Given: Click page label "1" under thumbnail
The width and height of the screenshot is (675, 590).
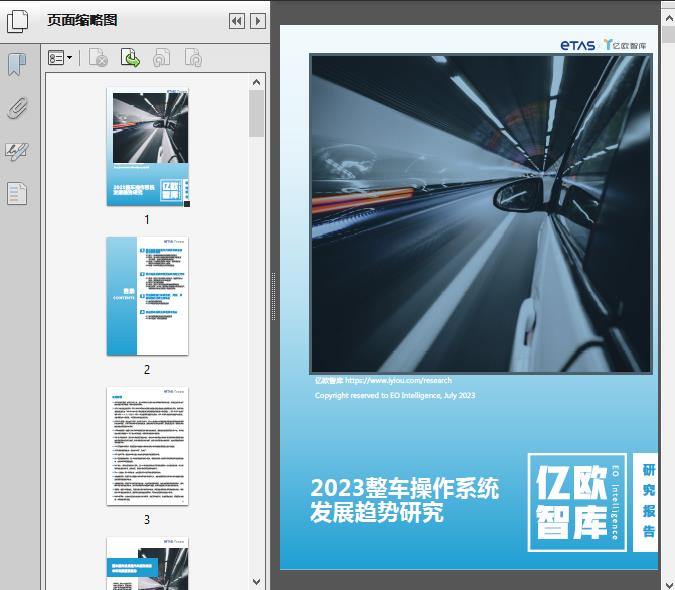Looking at the screenshot, I should click(x=147, y=220).
